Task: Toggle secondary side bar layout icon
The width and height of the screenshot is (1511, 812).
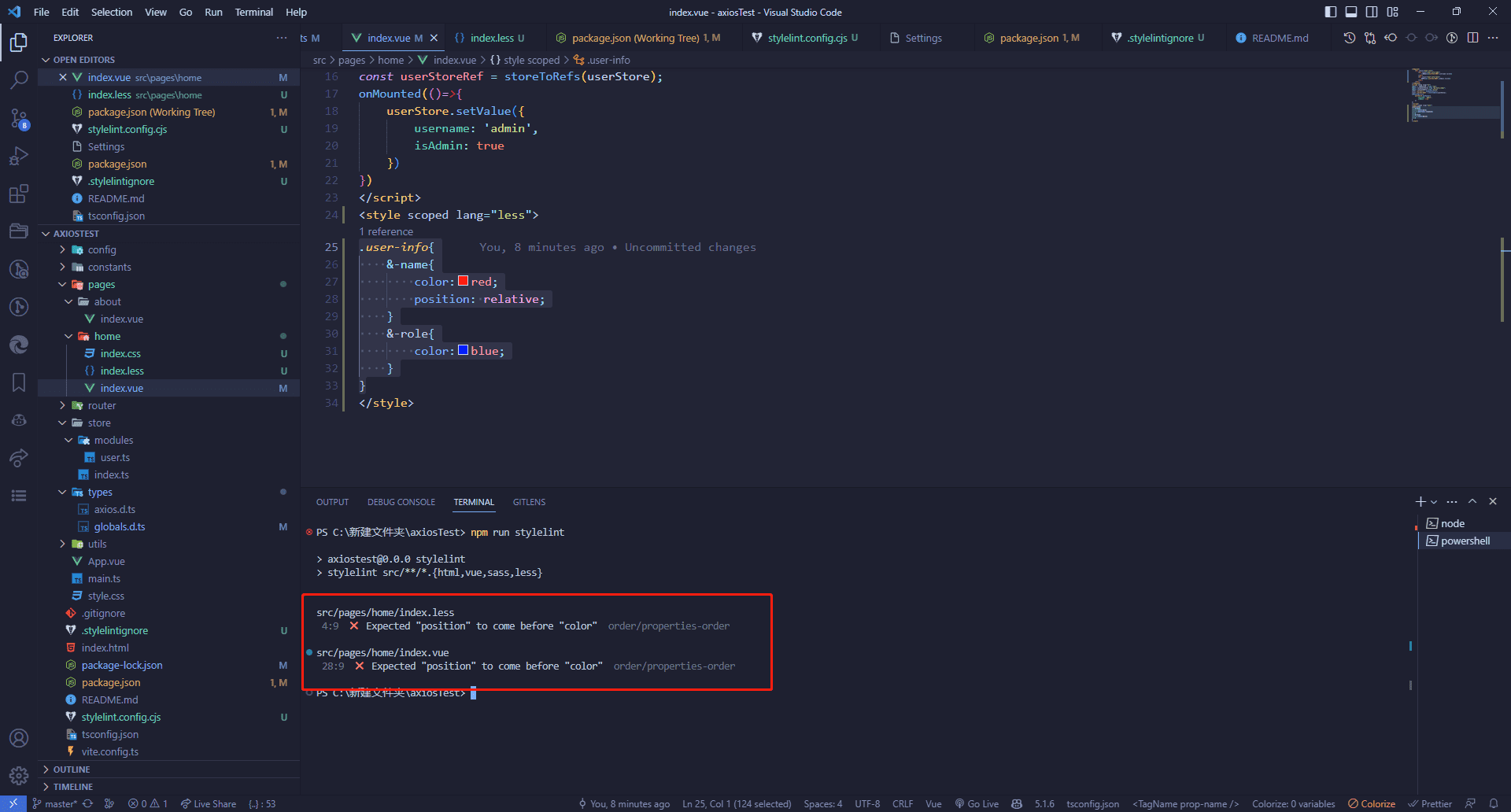Action: click(x=1372, y=12)
